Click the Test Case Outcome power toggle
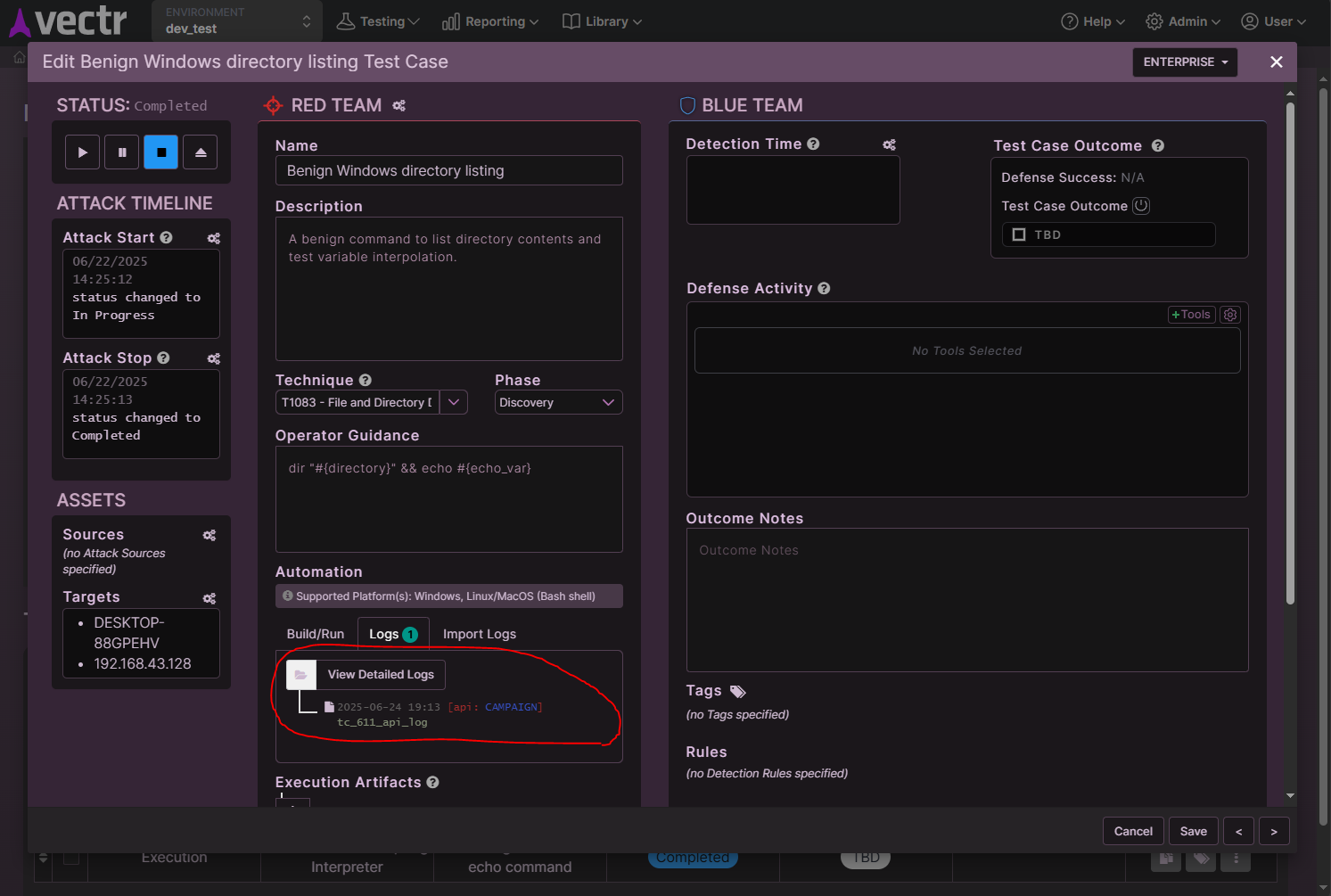 1141,205
